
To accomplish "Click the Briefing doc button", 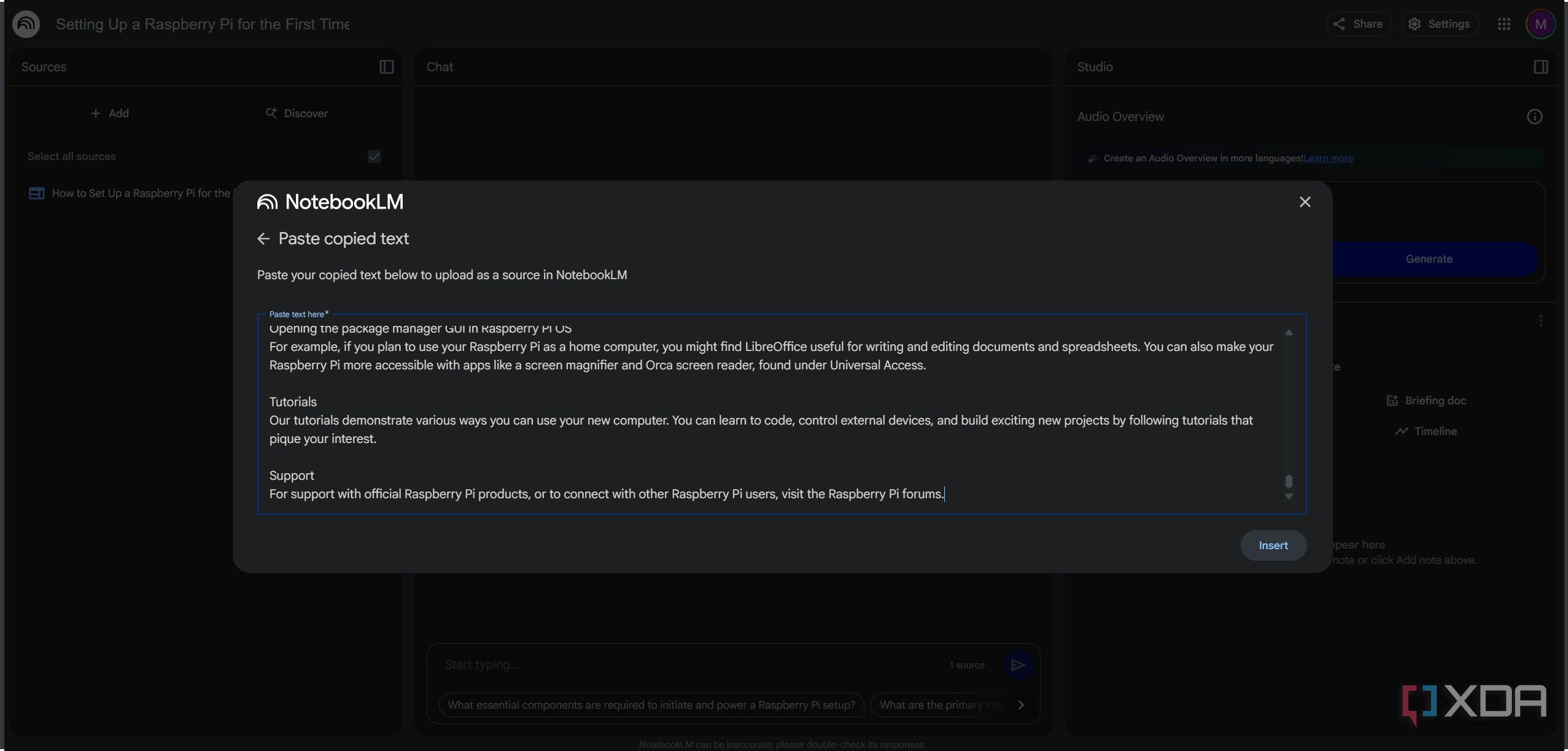I will pyautogui.click(x=1426, y=401).
